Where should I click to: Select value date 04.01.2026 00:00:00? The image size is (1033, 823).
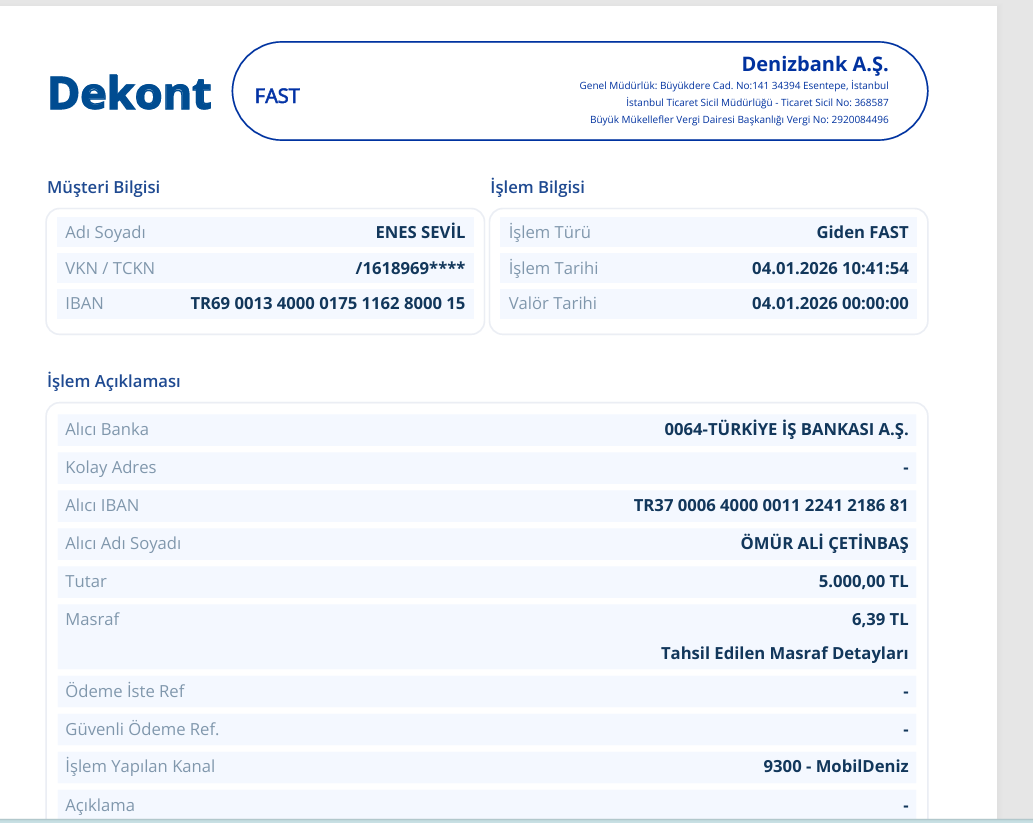pos(830,303)
